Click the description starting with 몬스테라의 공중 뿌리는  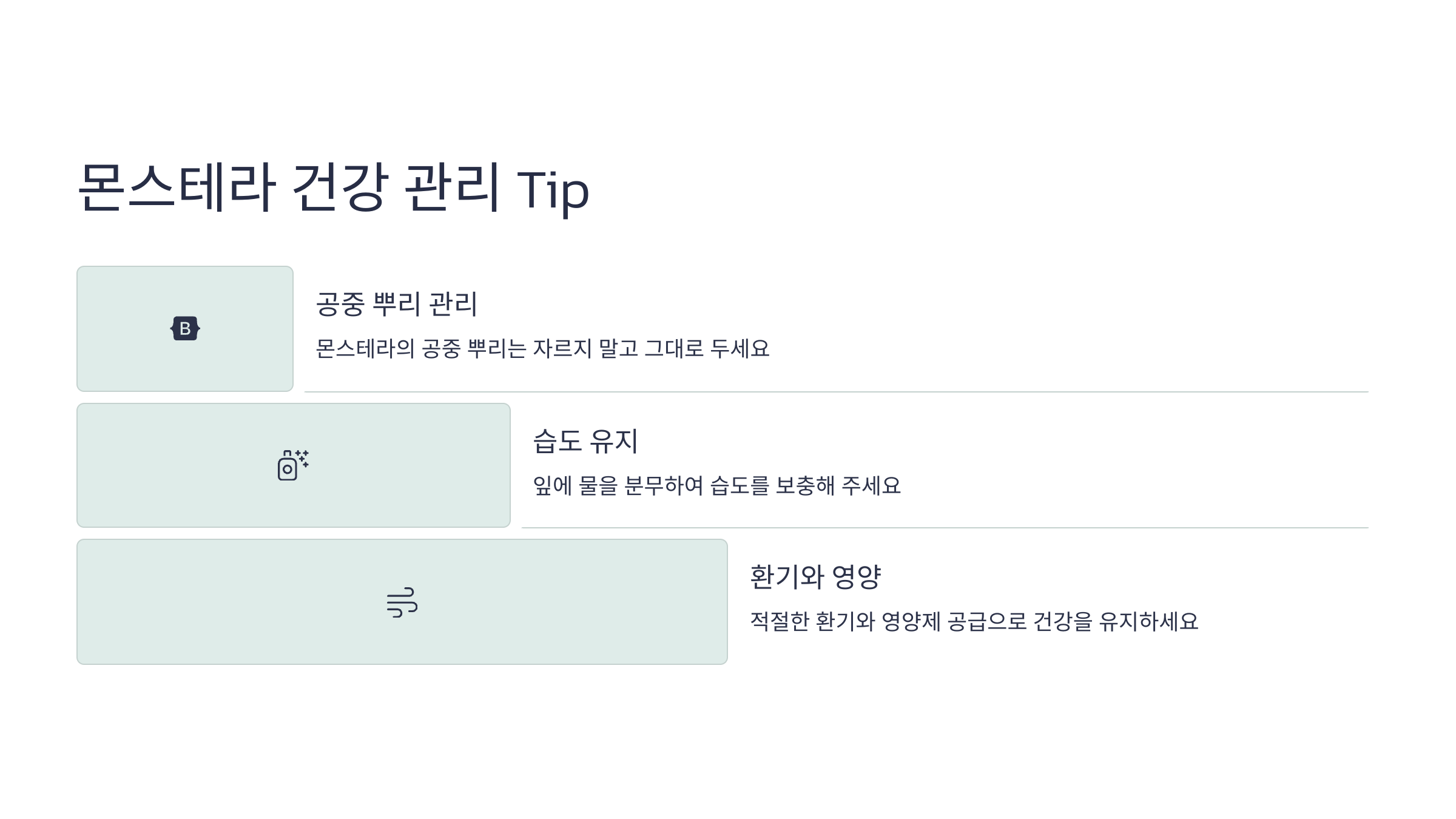[542, 349]
